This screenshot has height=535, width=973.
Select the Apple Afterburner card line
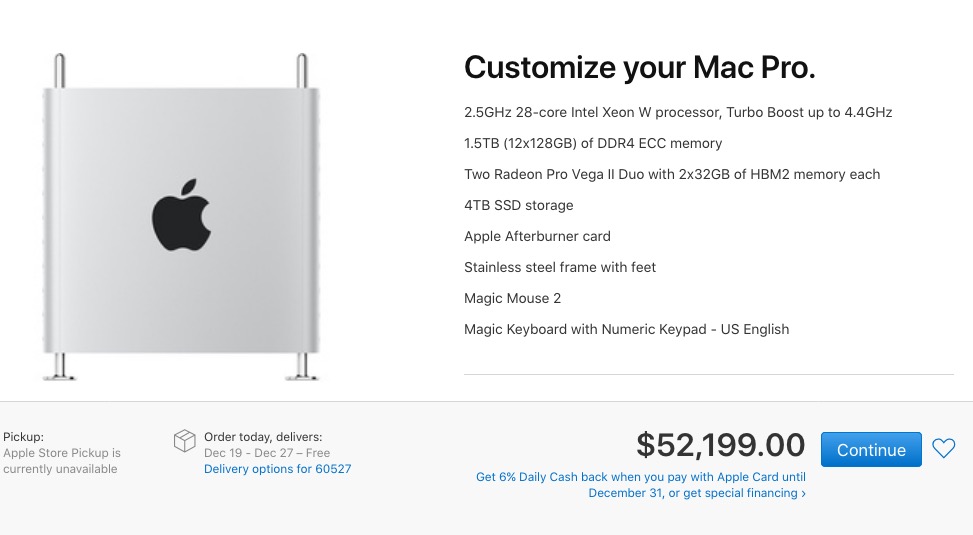point(537,236)
